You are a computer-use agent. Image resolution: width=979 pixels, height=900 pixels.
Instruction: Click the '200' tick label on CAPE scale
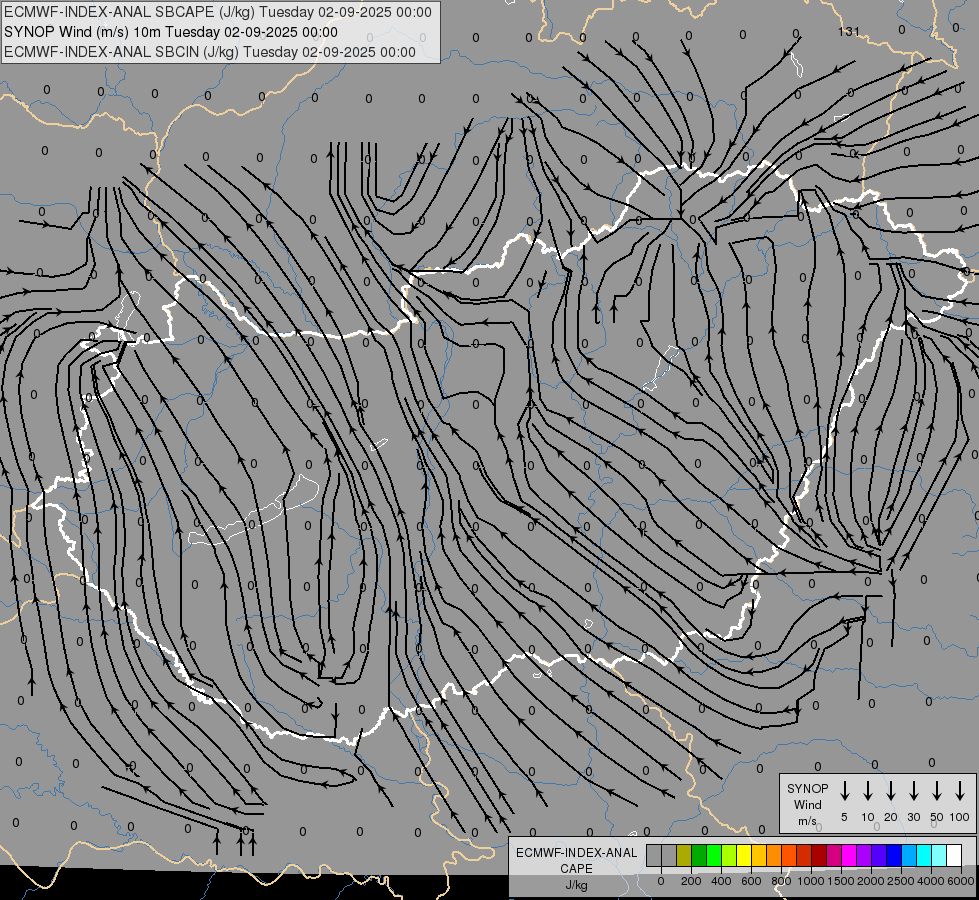[x=692, y=881]
